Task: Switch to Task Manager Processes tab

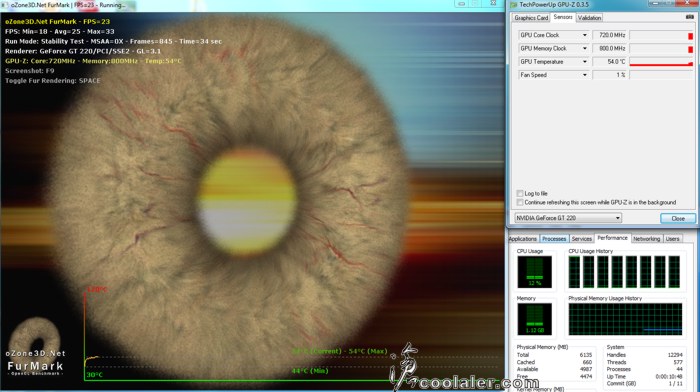Action: [x=554, y=239]
